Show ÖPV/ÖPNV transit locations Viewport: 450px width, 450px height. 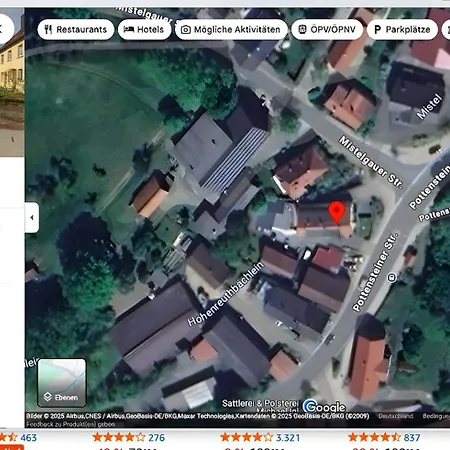pyautogui.click(x=327, y=30)
